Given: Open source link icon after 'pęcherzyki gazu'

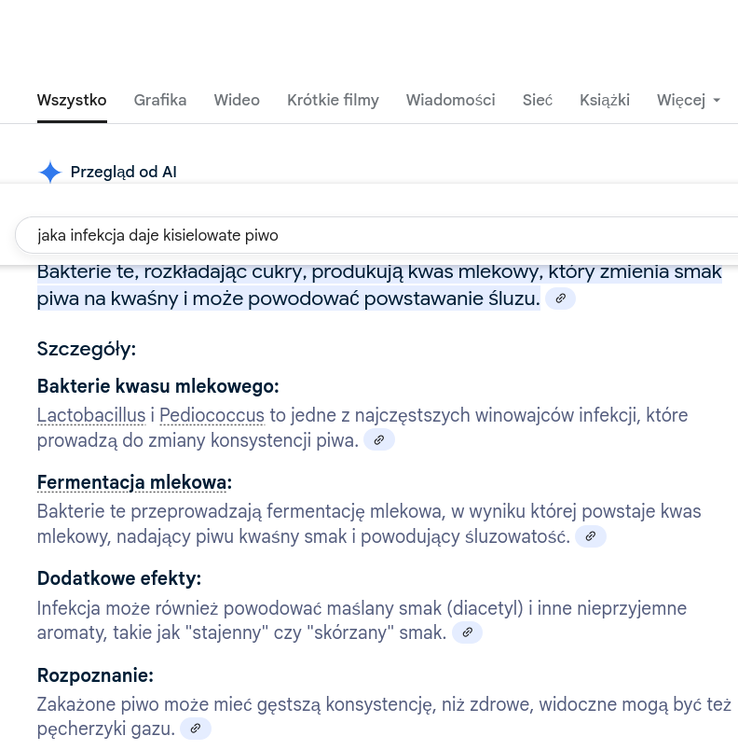Looking at the screenshot, I should 196,728.
